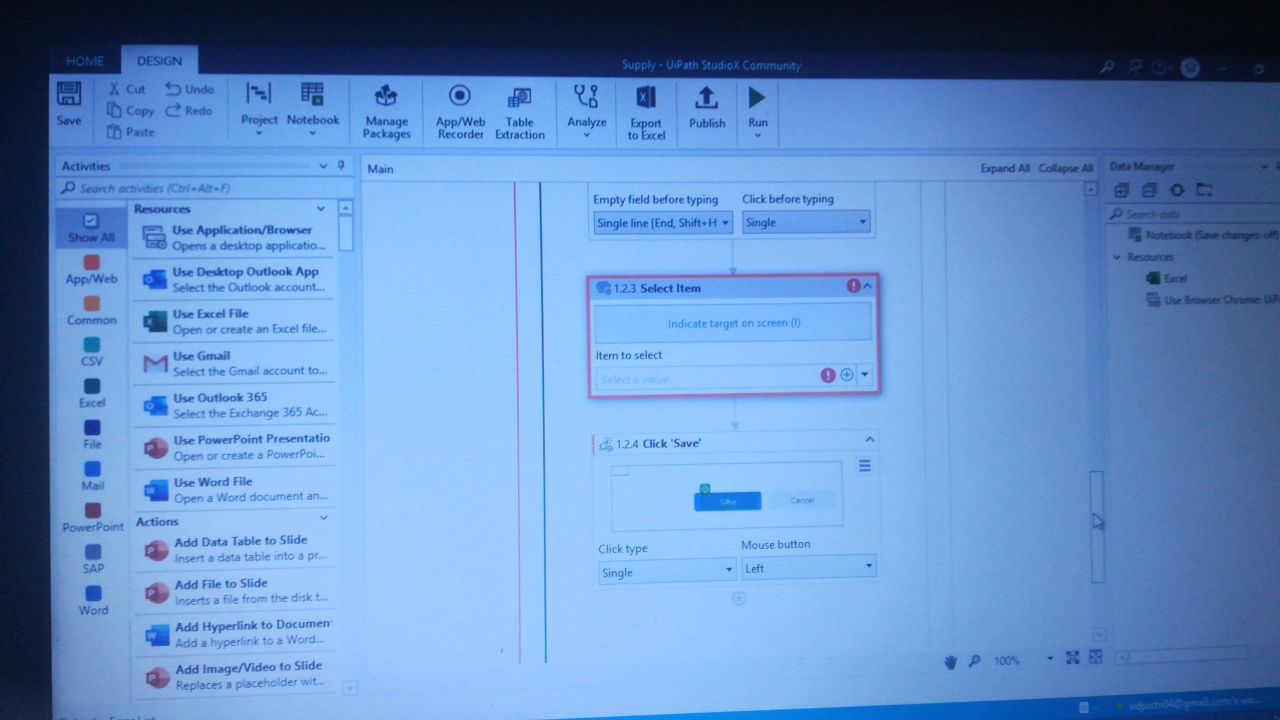Image resolution: width=1280 pixels, height=720 pixels.
Task: Click the Paste ribbon button
Action: pyautogui.click(x=130, y=132)
